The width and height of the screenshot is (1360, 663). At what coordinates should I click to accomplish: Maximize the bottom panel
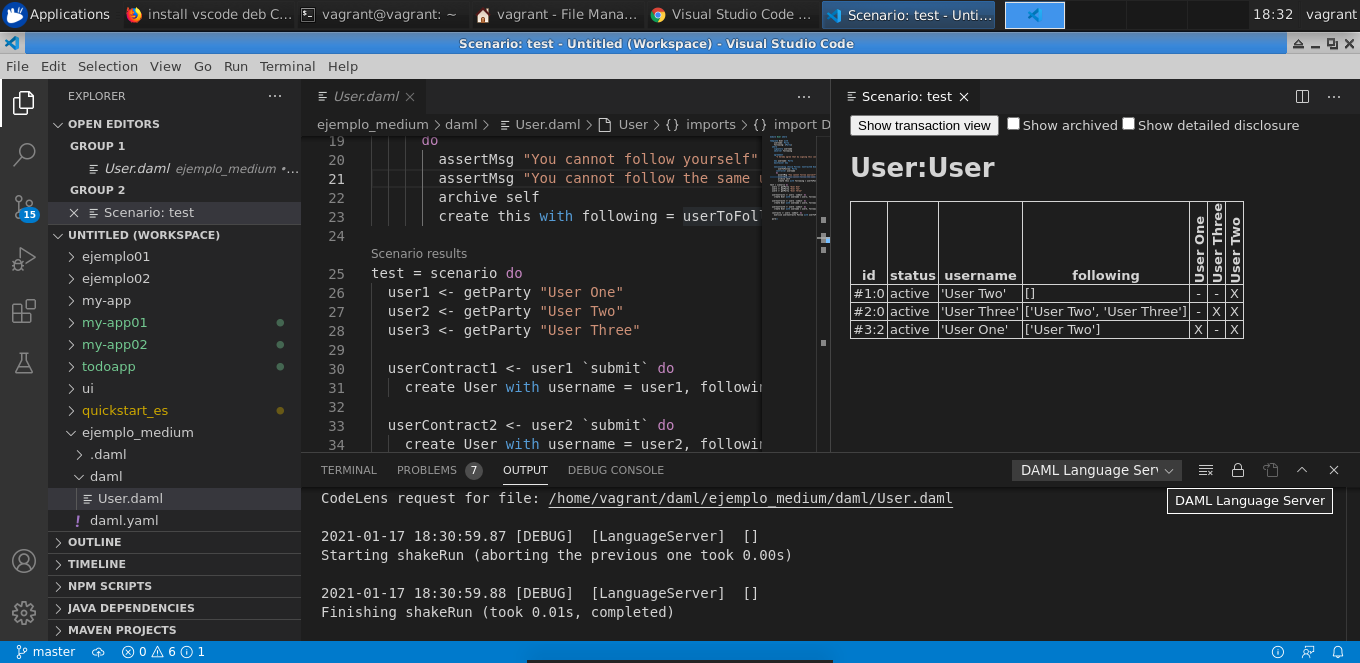(1302, 470)
